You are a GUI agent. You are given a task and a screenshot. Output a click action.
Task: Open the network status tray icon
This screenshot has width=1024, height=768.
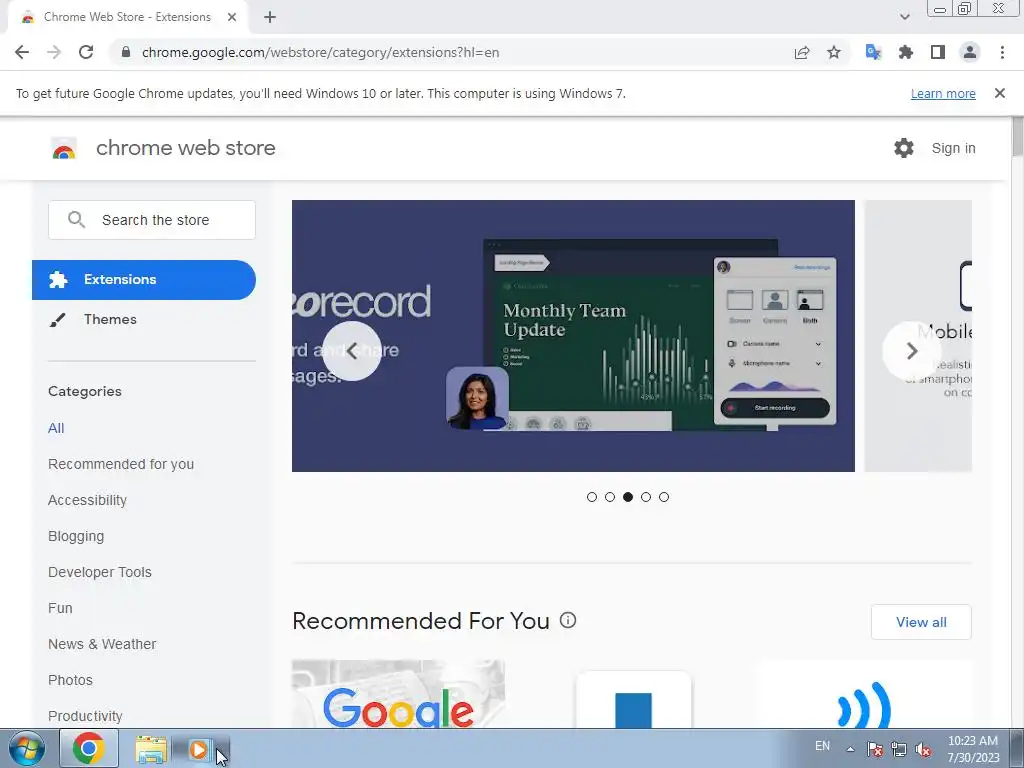pos(899,749)
